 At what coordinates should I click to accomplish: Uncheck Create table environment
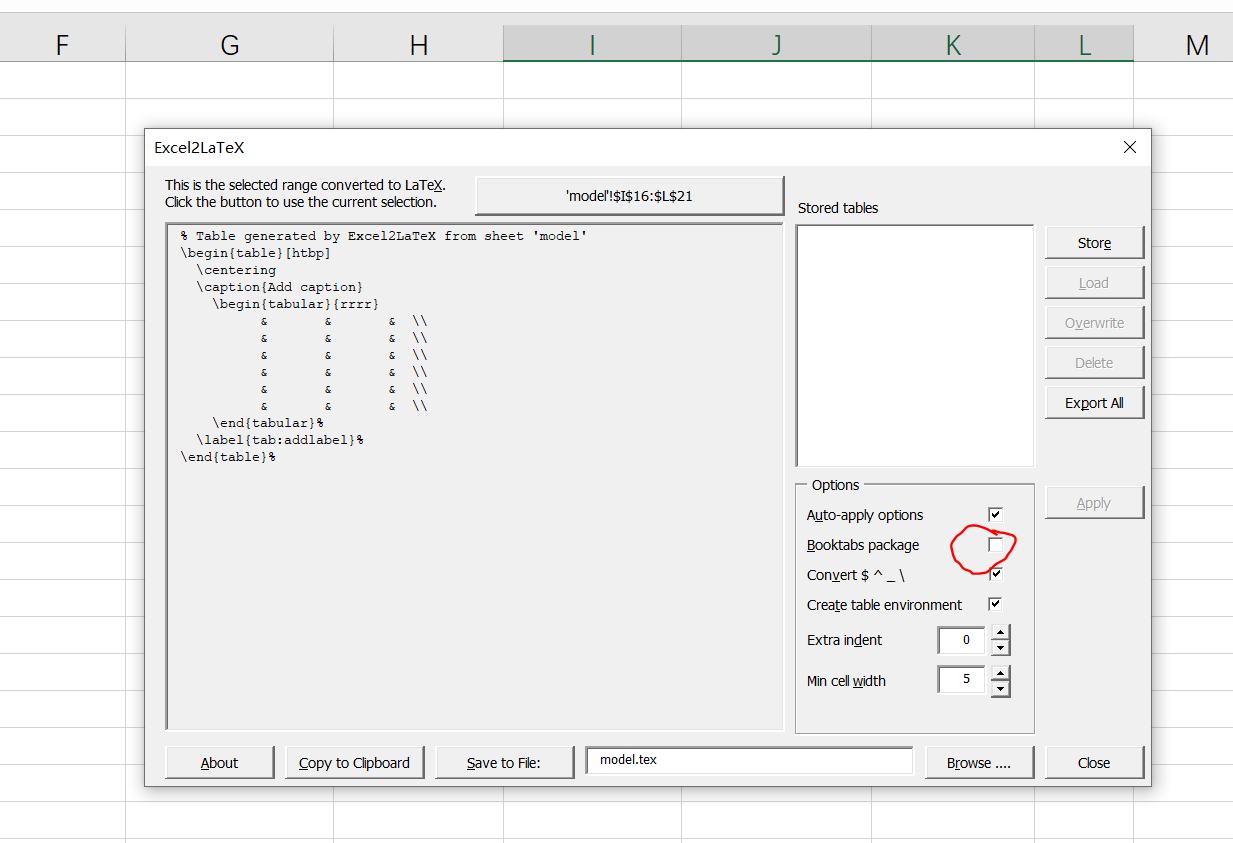(994, 604)
